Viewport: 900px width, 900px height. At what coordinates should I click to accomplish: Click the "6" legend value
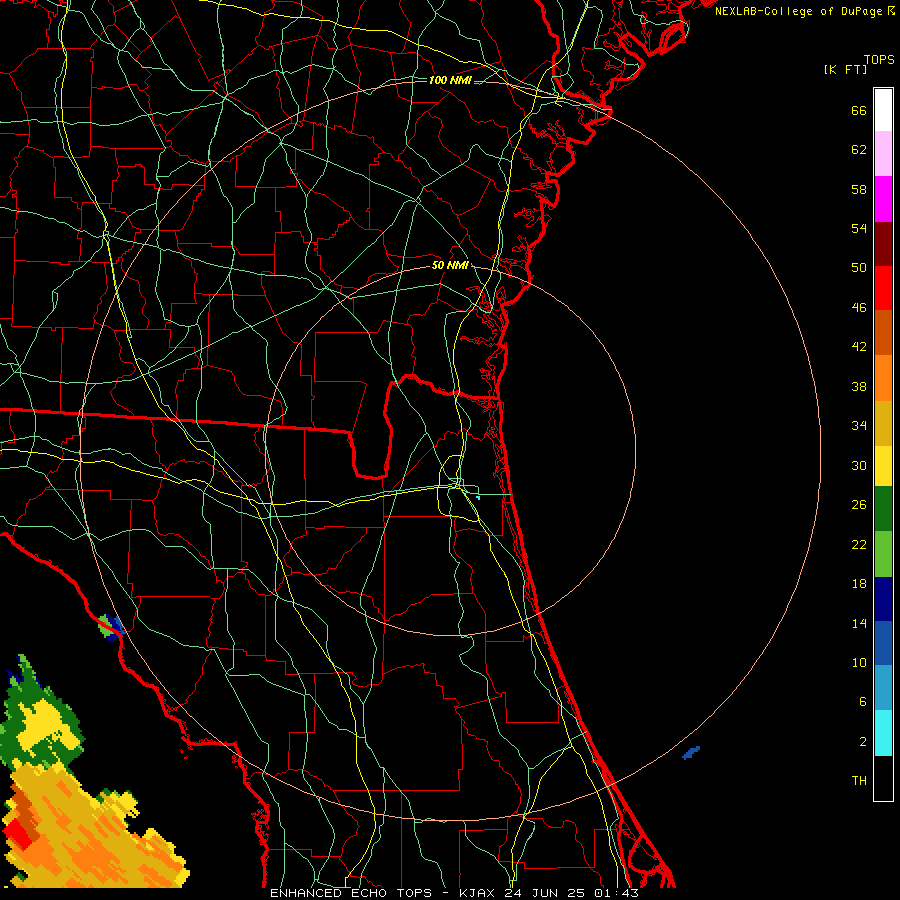coord(863,702)
